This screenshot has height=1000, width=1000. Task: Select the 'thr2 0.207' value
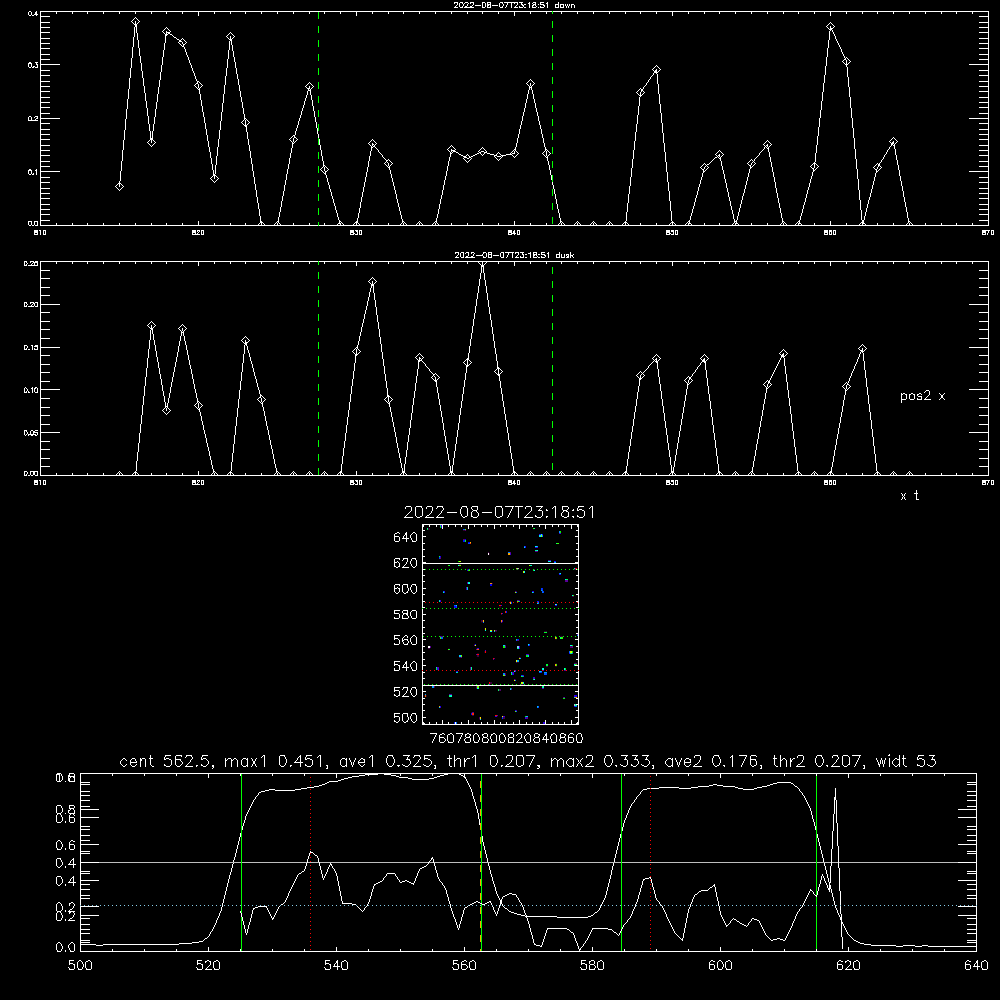pyautogui.click(x=818, y=761)
